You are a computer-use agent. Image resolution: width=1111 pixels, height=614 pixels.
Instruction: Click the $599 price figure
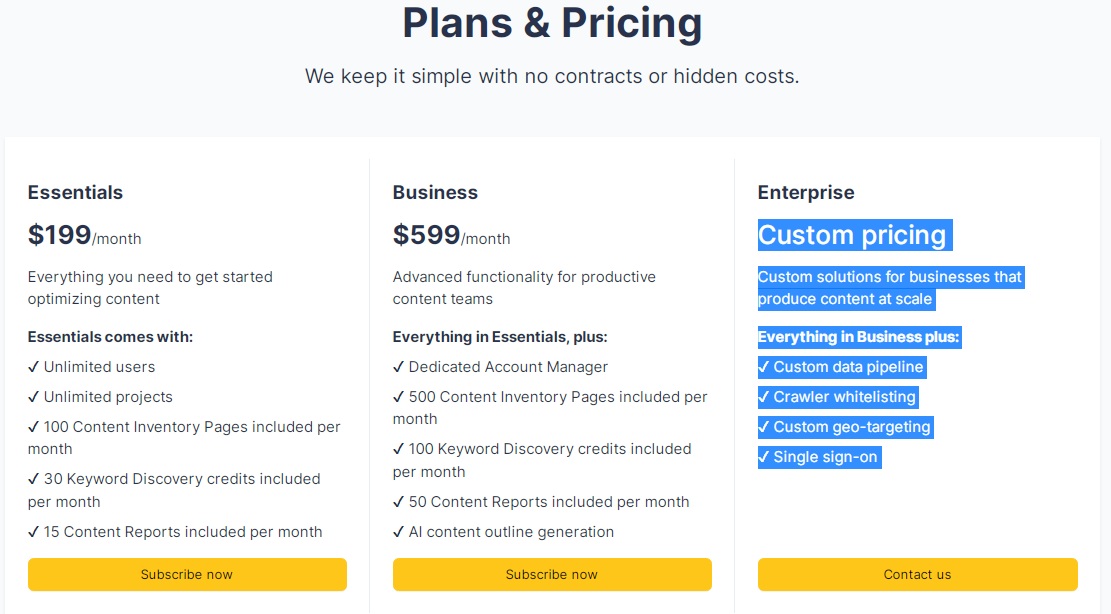[x=426, y=235]
